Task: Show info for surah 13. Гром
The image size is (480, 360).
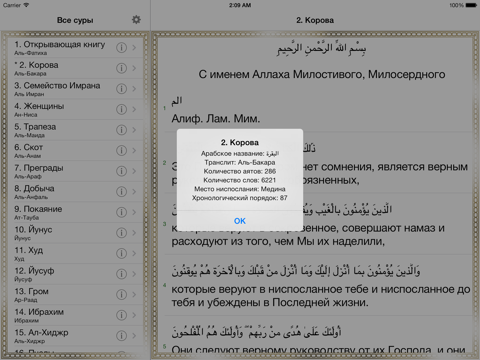Action: [121, 295]
